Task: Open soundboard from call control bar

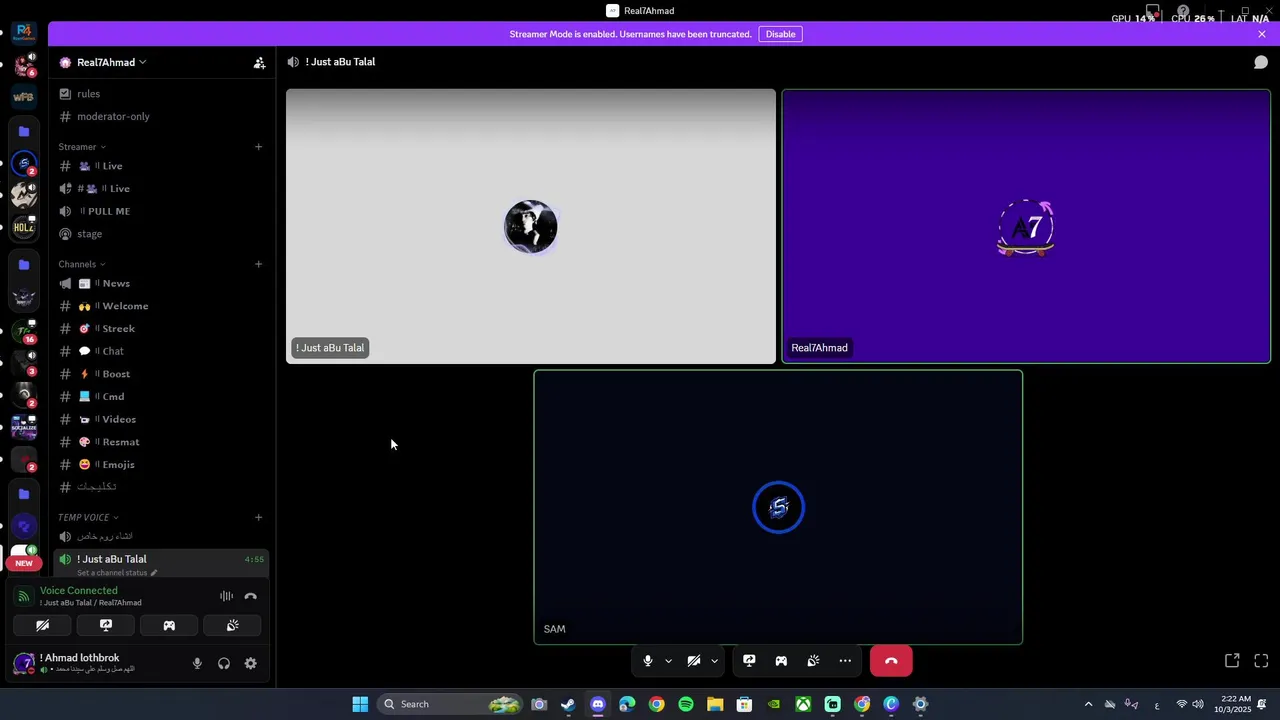Action: tap(813, 661)
